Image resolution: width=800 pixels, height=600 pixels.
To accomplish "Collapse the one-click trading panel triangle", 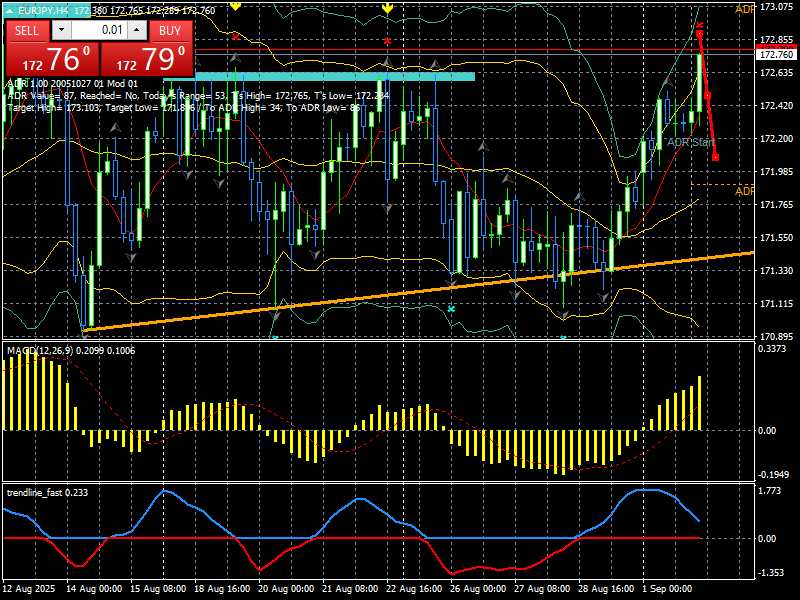I will point(9,10).
